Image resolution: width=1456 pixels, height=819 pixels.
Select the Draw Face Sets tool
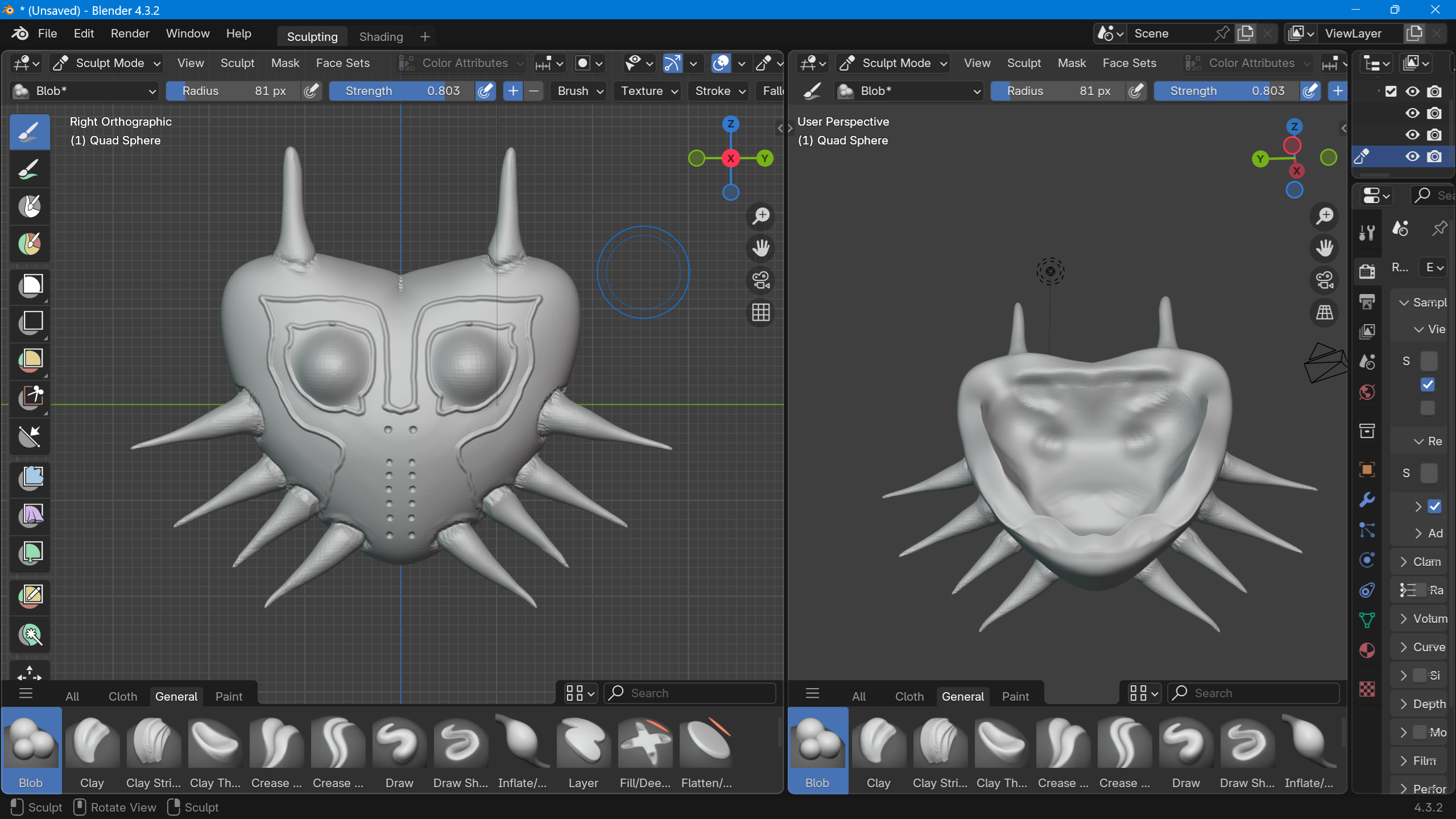pyautogui.click(x=30, y=244)
